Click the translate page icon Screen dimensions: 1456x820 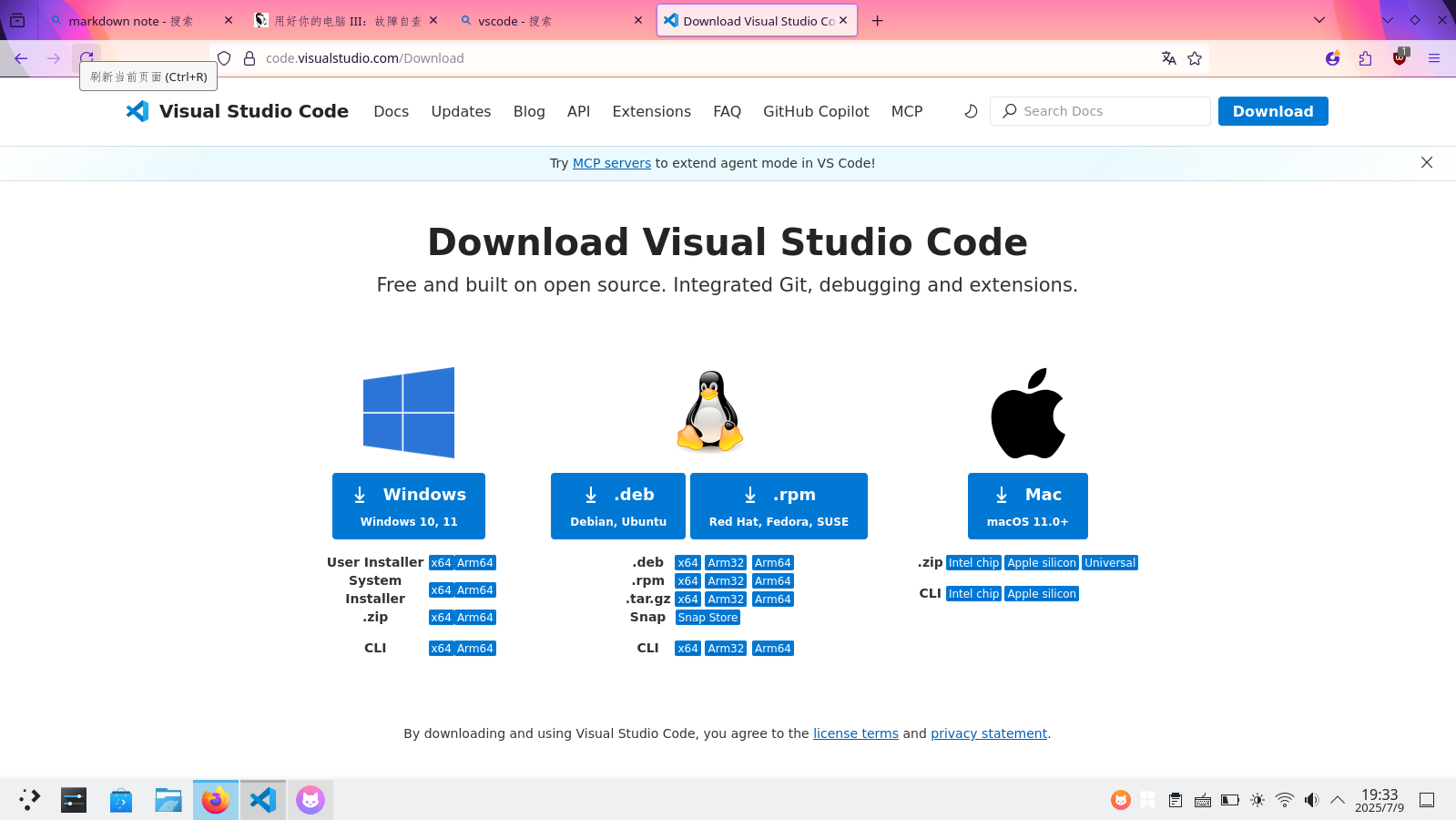pyautogui.click(x=1169, y=58)
